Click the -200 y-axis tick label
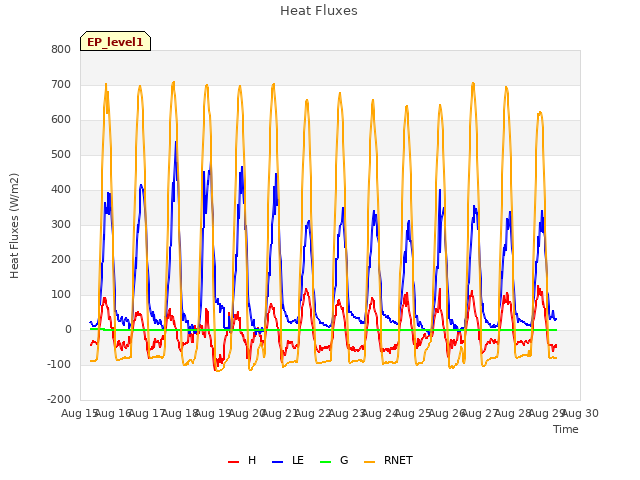640x480 pixels. [x=59, y=399]
